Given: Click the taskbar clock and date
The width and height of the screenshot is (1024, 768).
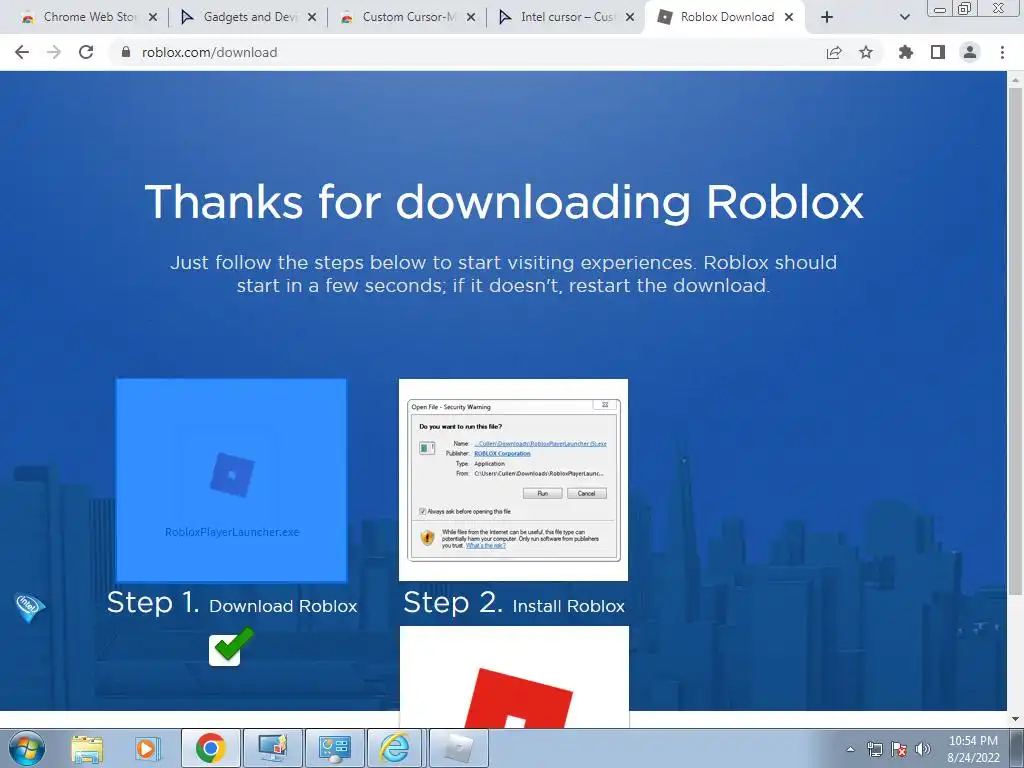Looking at the screenshot, I should (x=973, y=749).
